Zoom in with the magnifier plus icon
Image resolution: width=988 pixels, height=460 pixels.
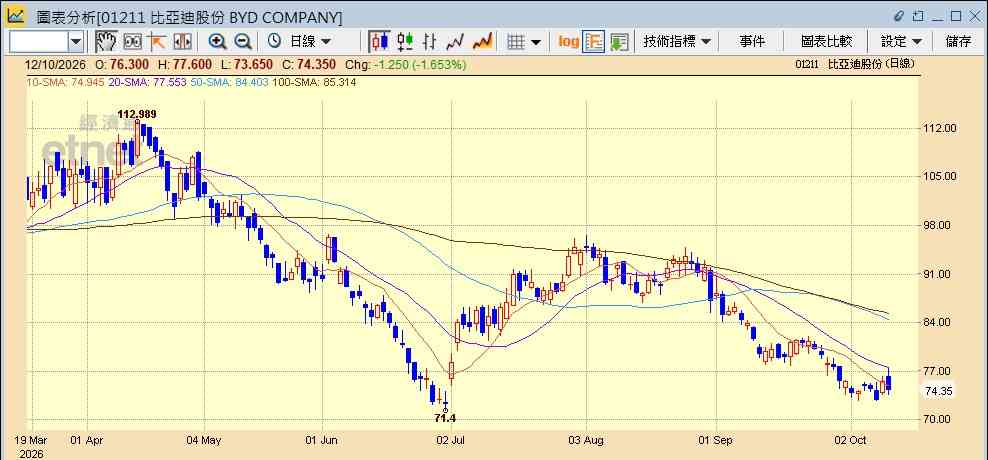pyautogui.click(x=217, y=42)
